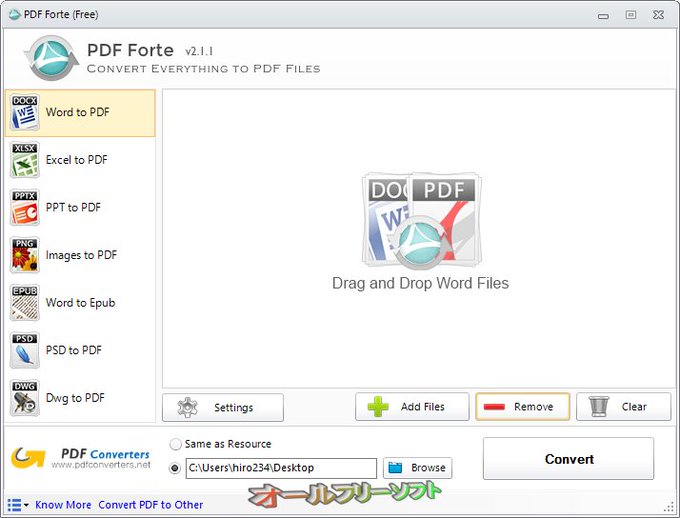Switch to PSD to PDF mode
The height and width of the screenshot is (518, 680).
(x=80, y=351)
